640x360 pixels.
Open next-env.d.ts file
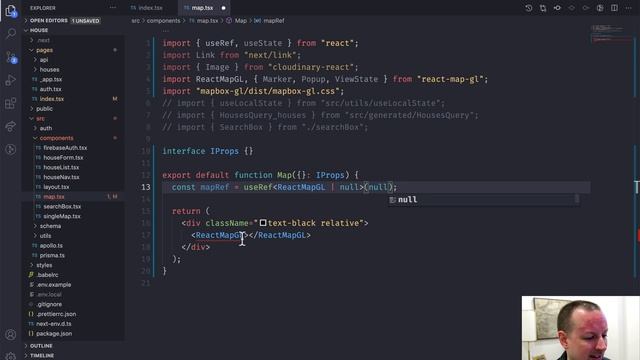pos(53,324)
